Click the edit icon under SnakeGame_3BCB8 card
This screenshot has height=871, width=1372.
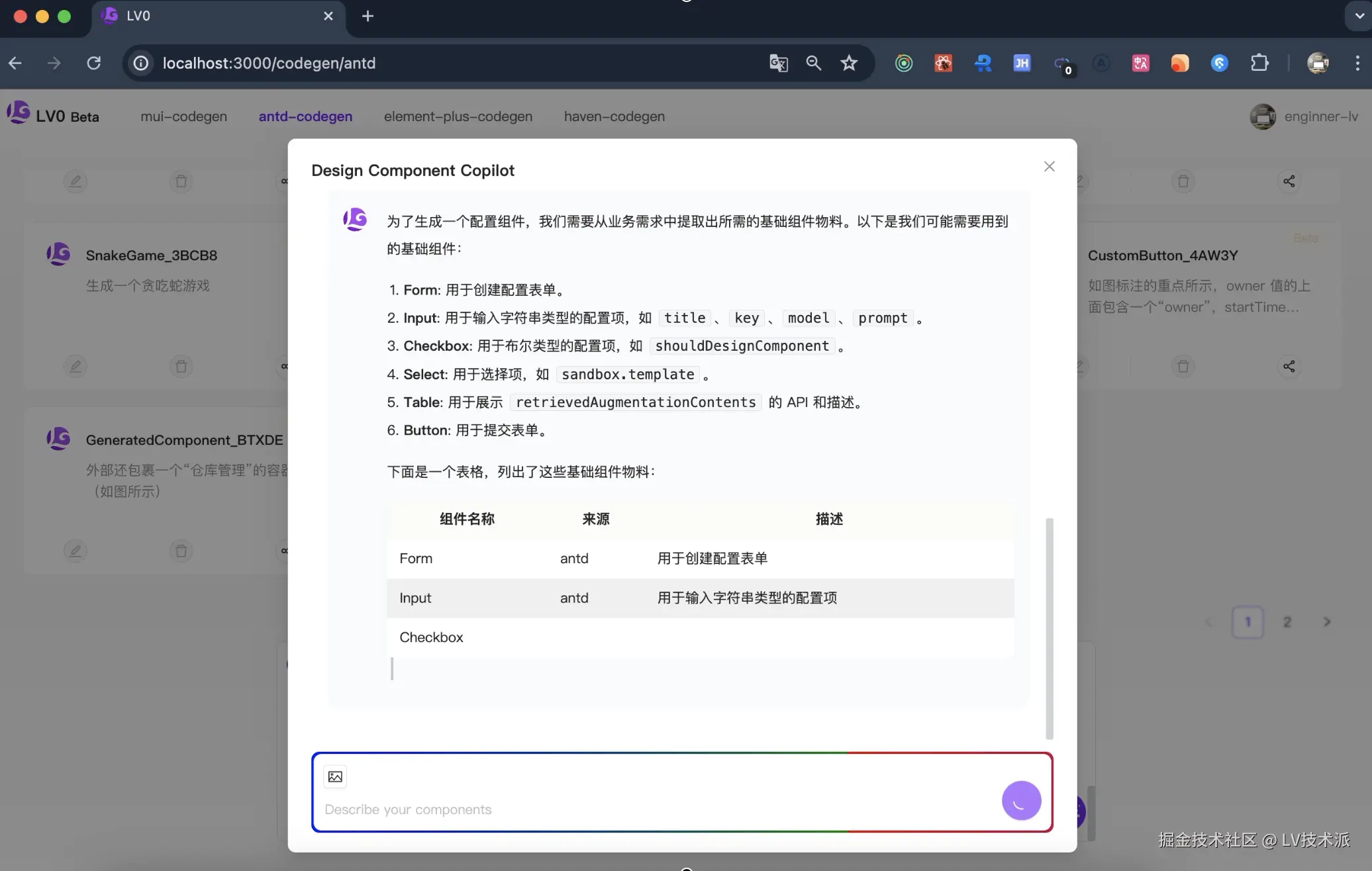point(75,366)
